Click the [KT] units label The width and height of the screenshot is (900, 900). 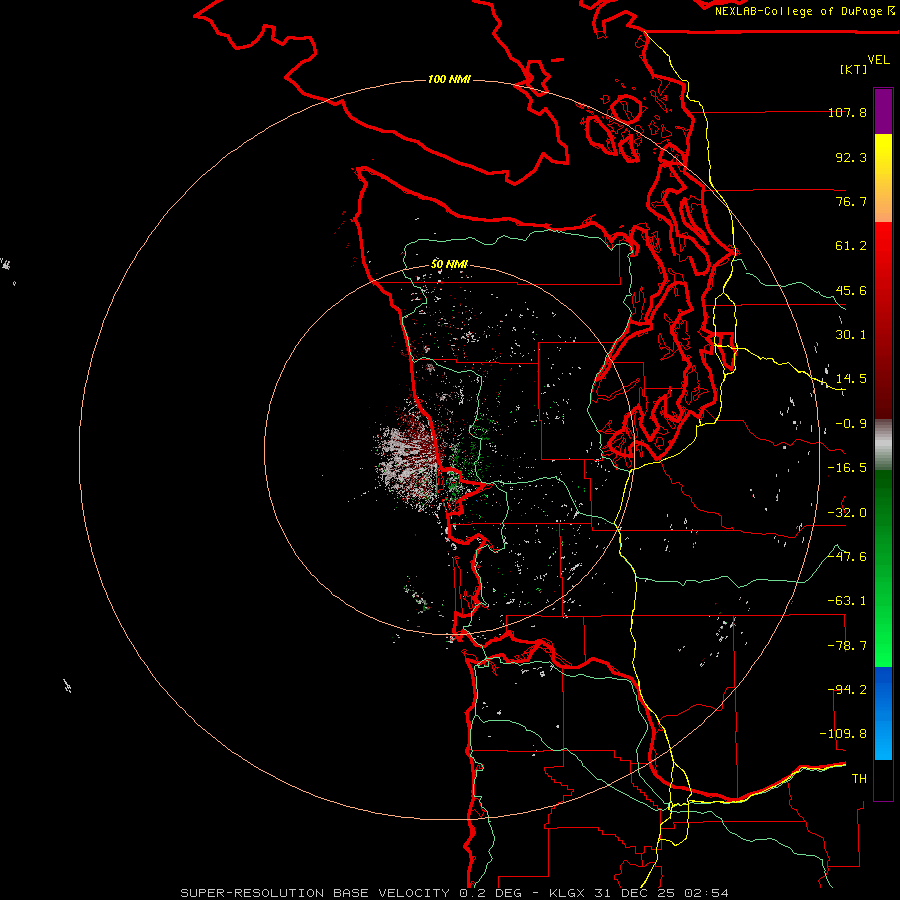[854, 69]
